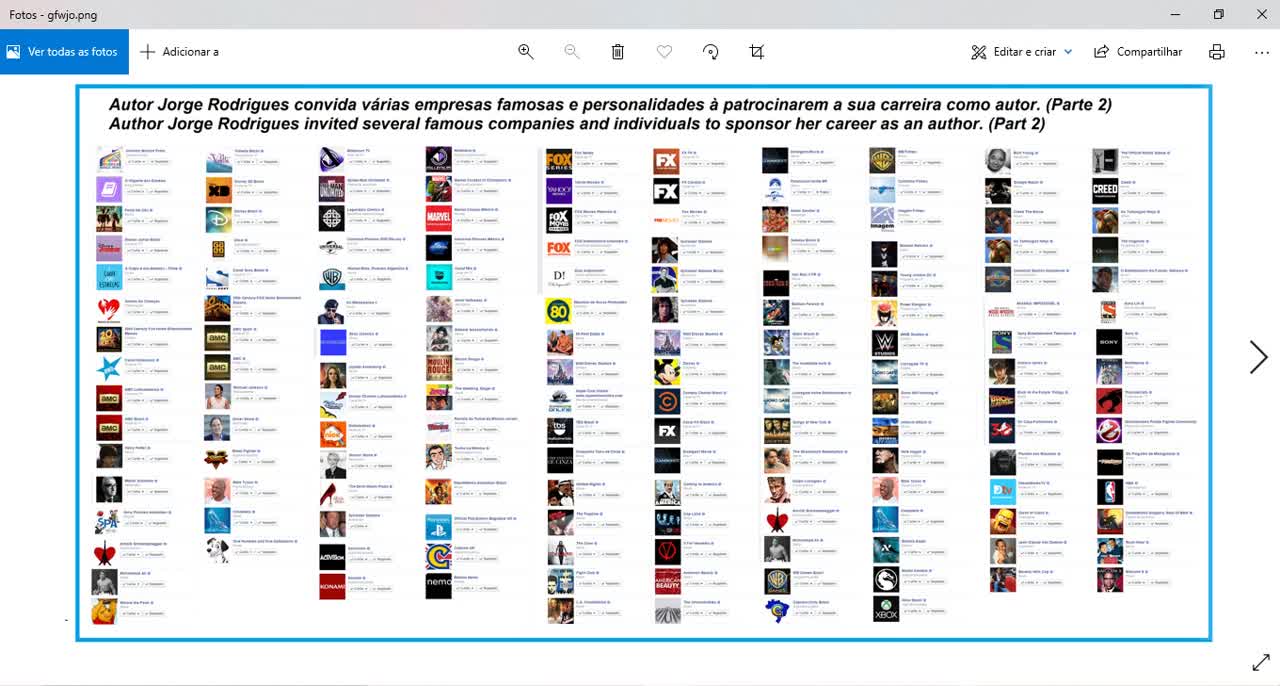Rotate the photo
1280x686 pixels.
click(711, 52)
